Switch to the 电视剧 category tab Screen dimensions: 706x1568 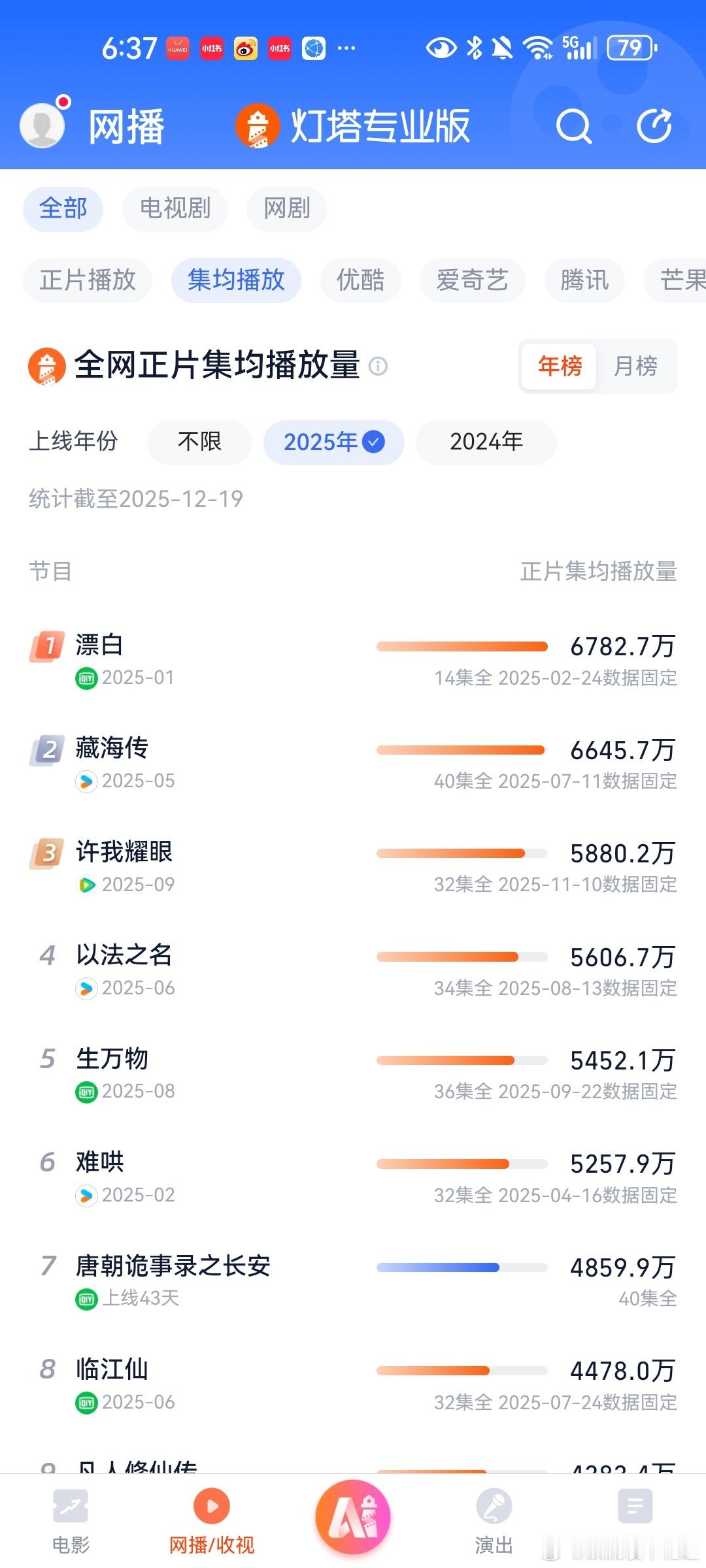[x=175, y=209]
